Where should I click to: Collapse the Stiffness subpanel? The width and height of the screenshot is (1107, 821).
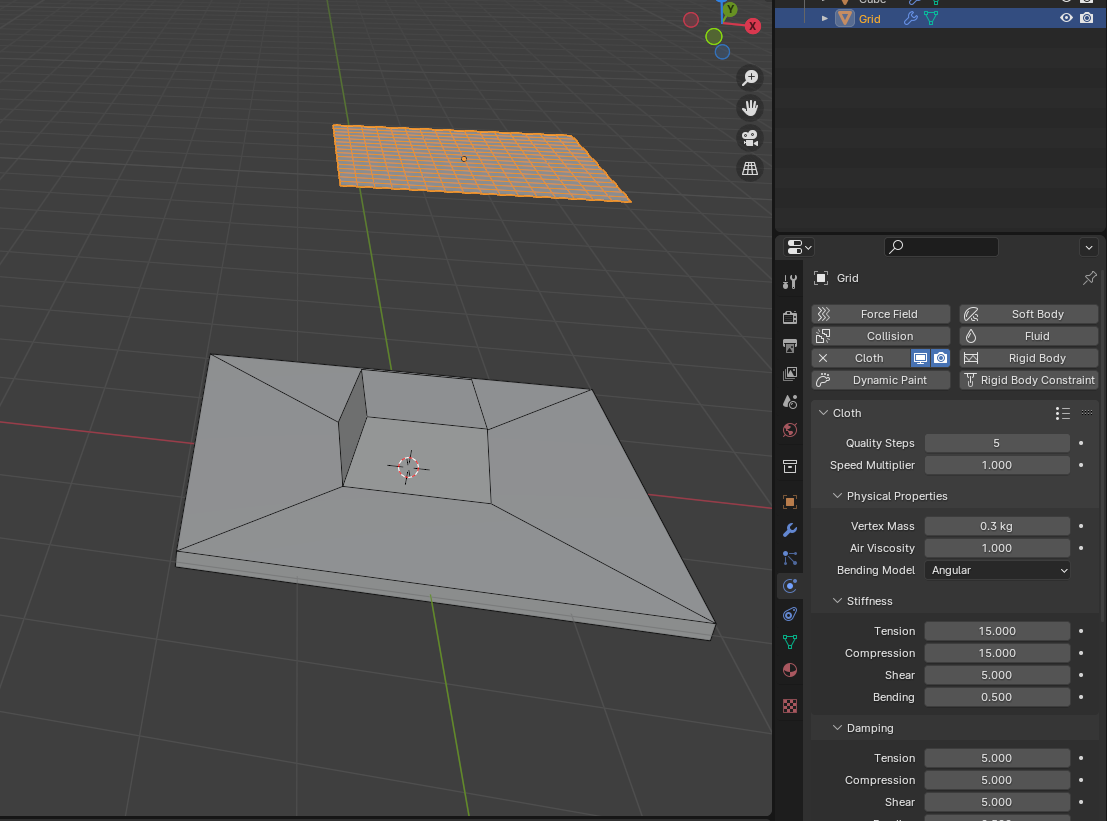click(837, 601)
